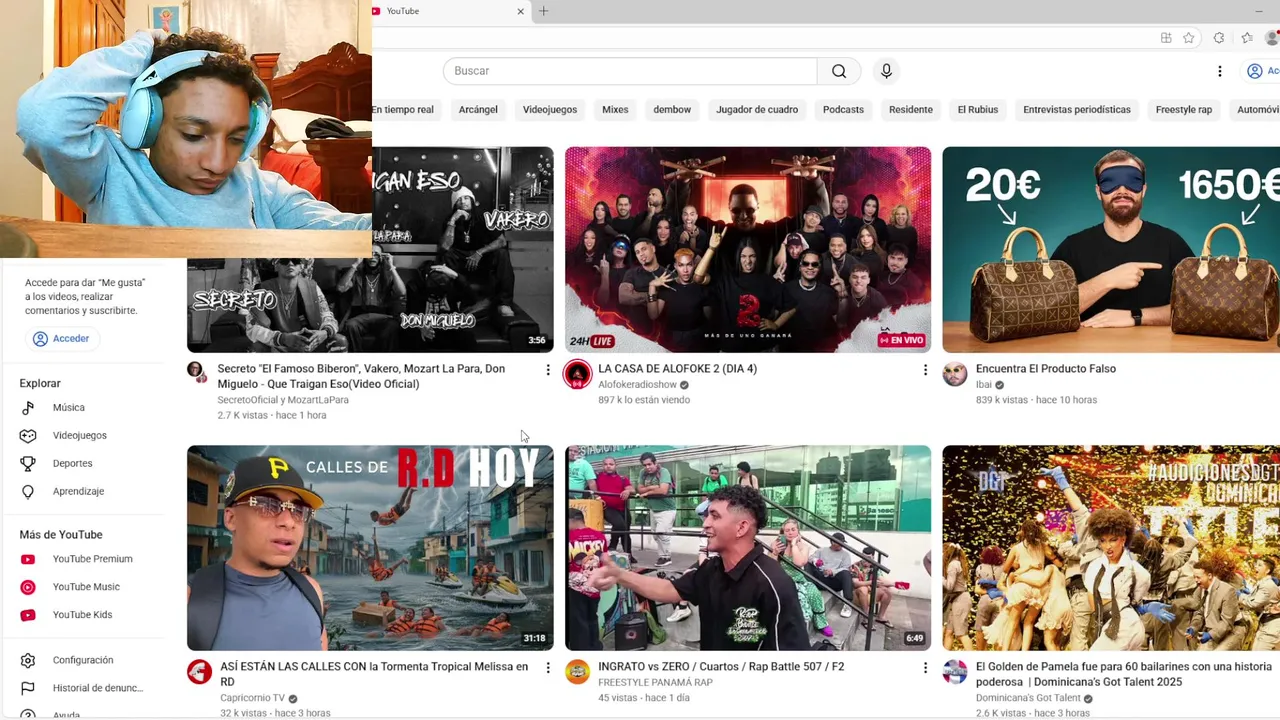Play Calles de R.D Hoy thumbnail
Screen dimensions: 1280x720
click(370, 548)
